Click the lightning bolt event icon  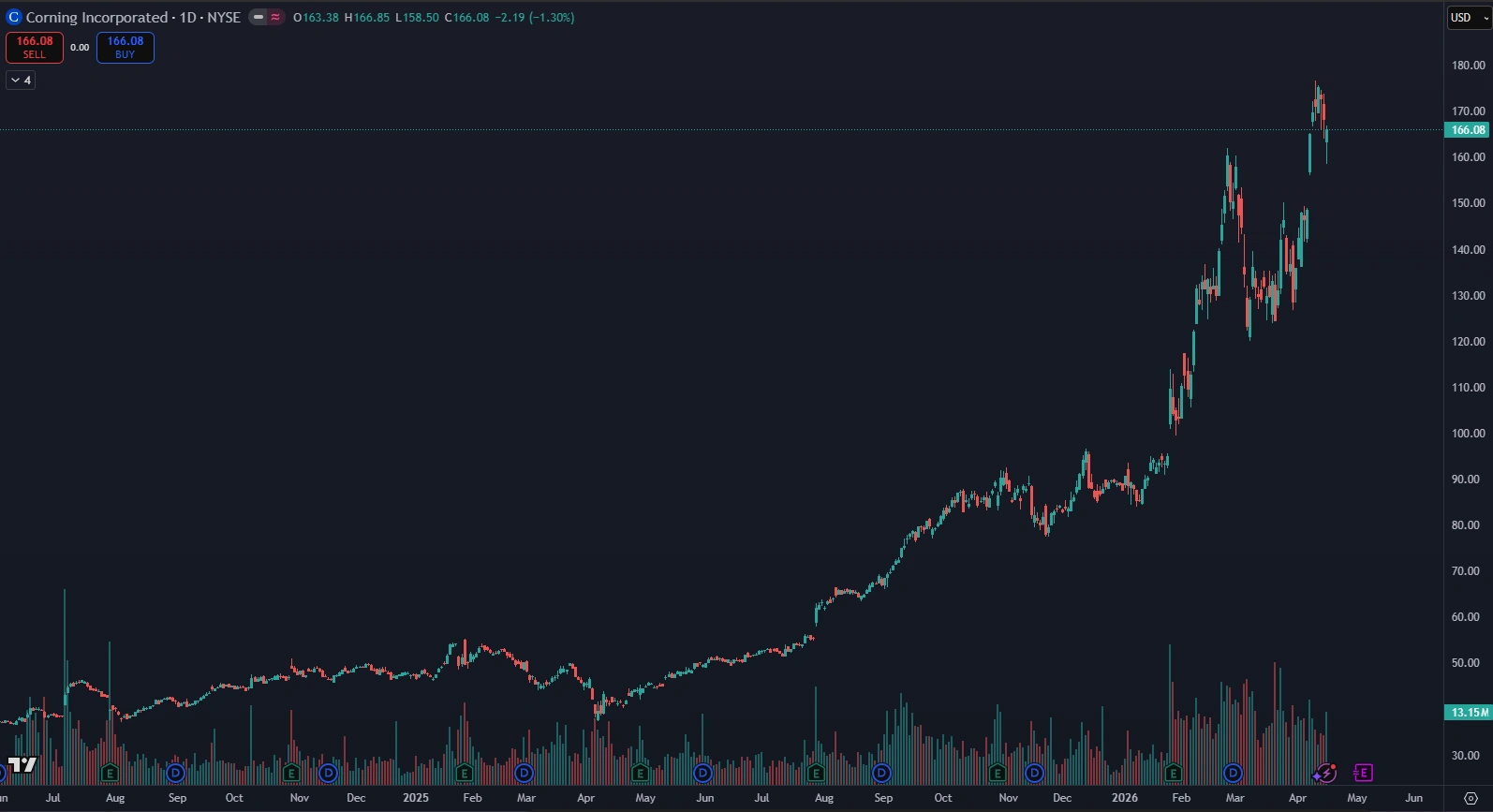(x=1324, y=773)
